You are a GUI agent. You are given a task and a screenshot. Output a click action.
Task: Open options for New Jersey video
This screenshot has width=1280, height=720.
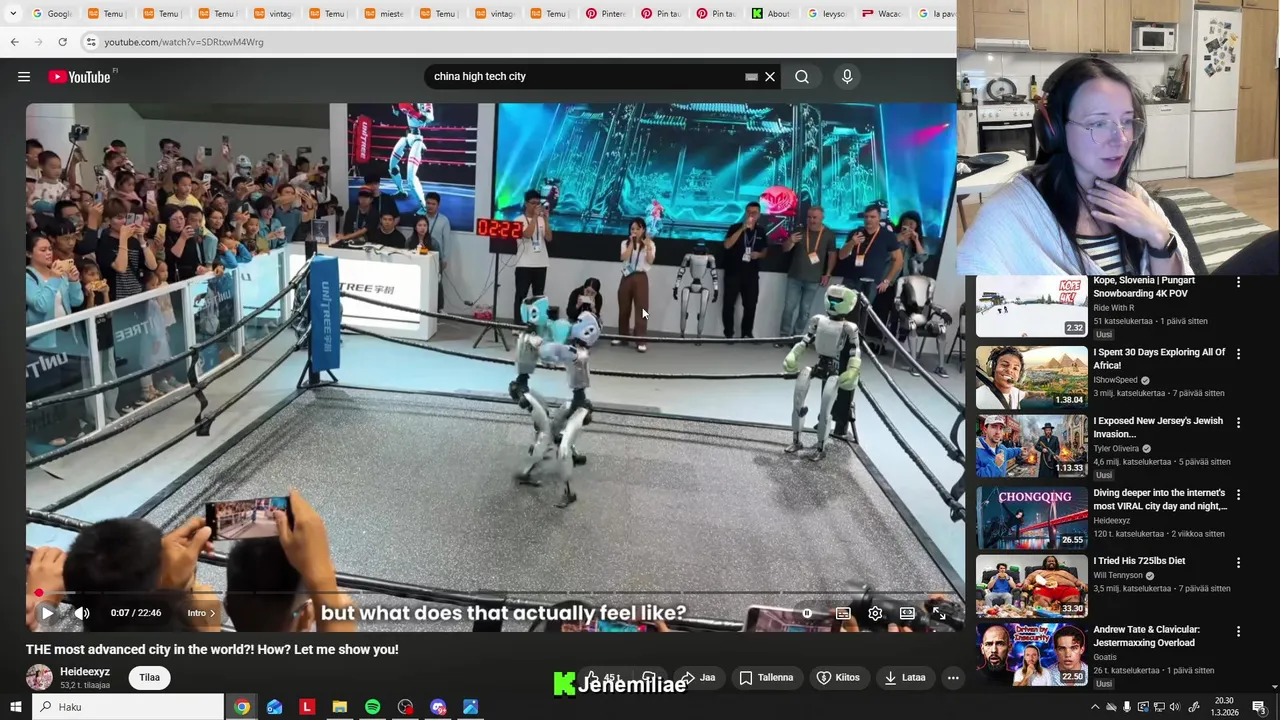[1238, 423]
